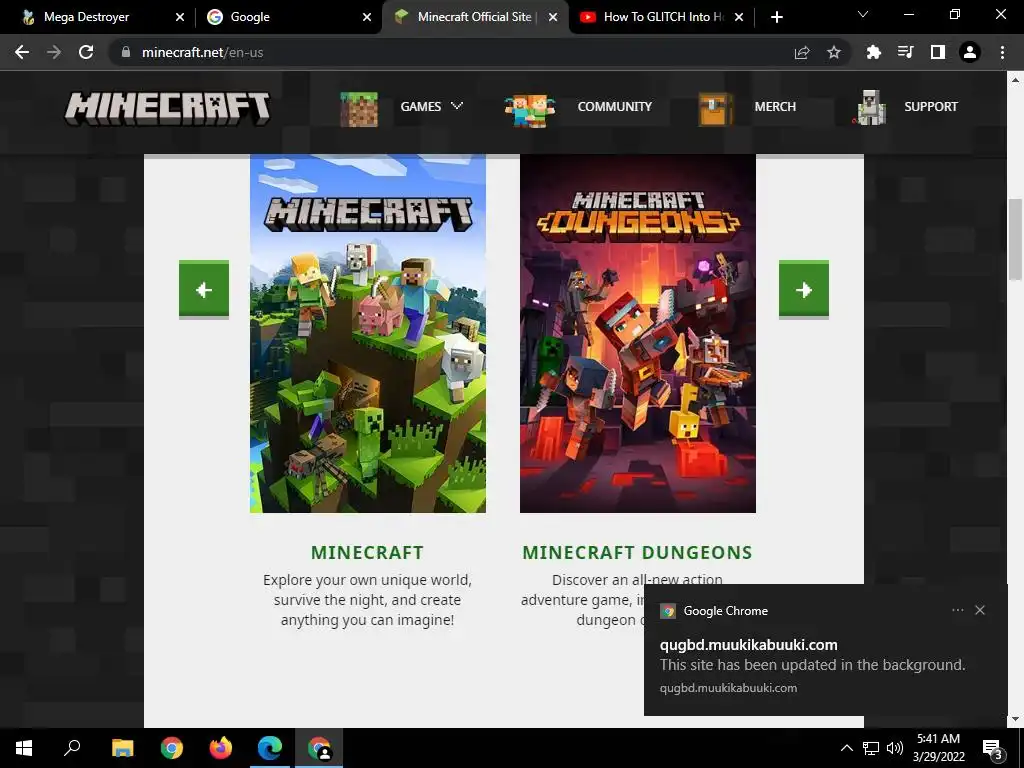Click 'This site has been updated' message

[812, 665]
